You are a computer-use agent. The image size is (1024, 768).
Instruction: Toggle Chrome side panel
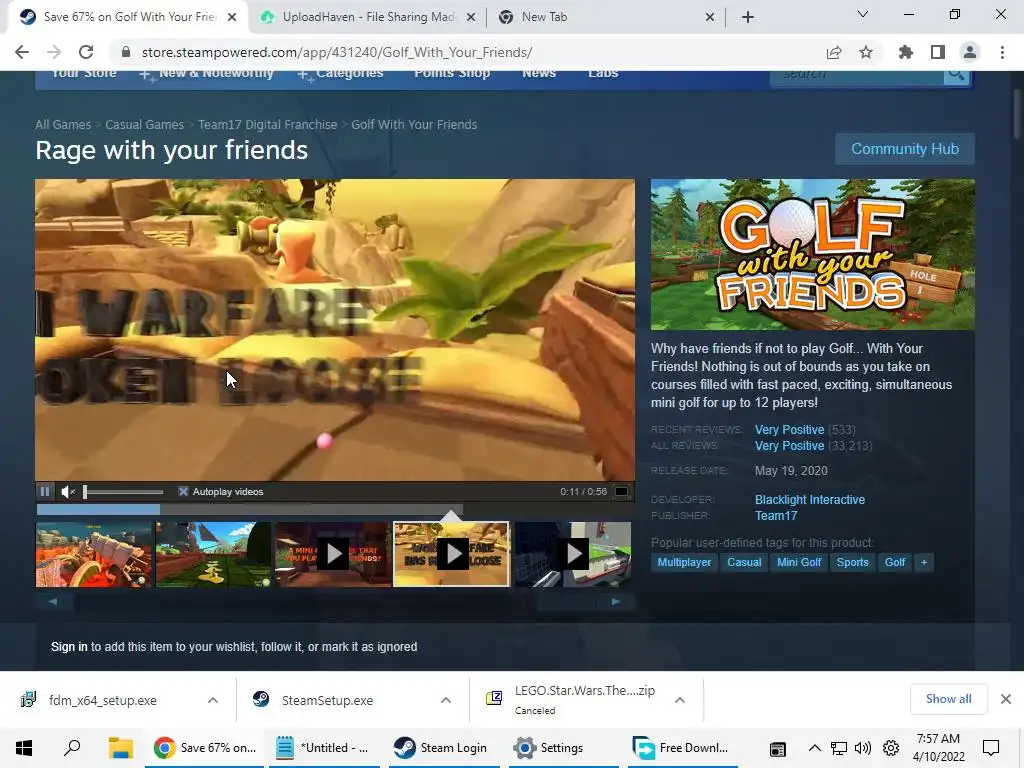[x=938, y=52]
